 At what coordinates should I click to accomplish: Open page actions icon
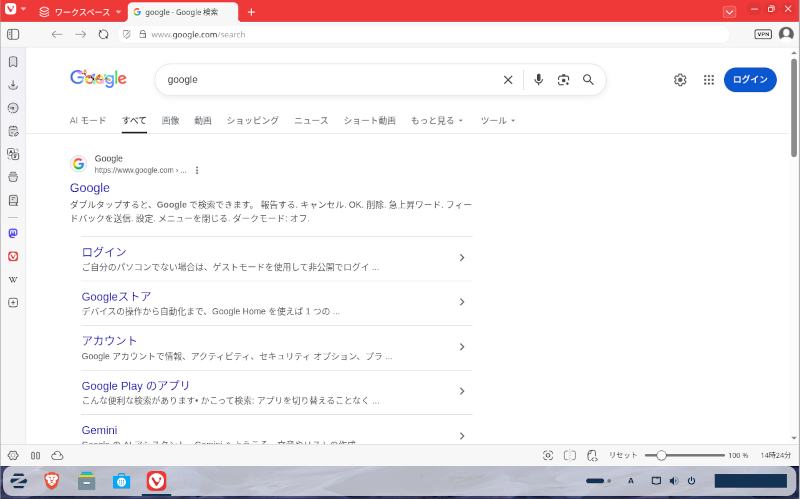pos(592,456)
